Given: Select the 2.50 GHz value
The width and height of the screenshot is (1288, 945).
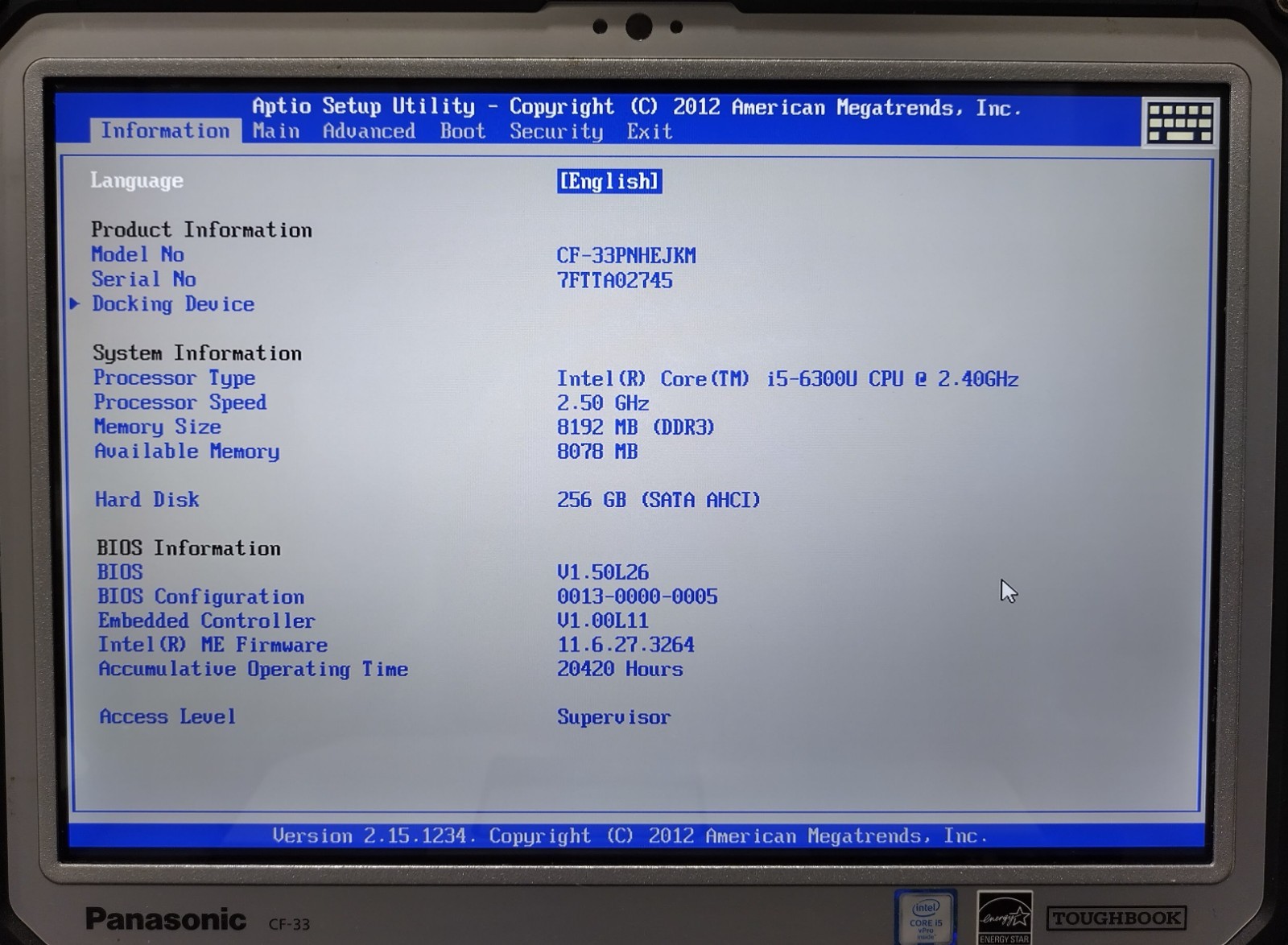Looking at the screenshot, I should pos(603,402).
